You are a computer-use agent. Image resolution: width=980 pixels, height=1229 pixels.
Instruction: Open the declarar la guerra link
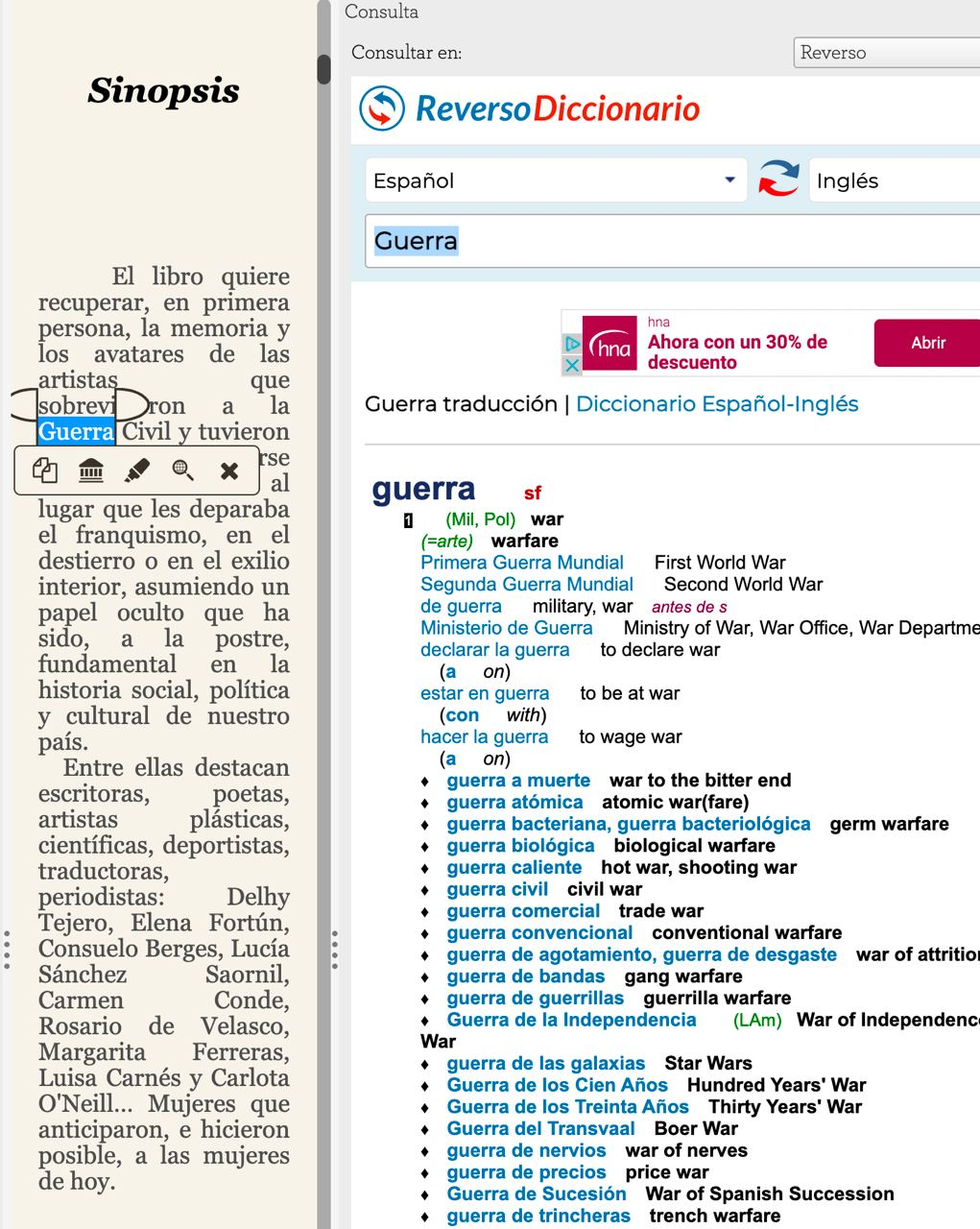(495, 650)
